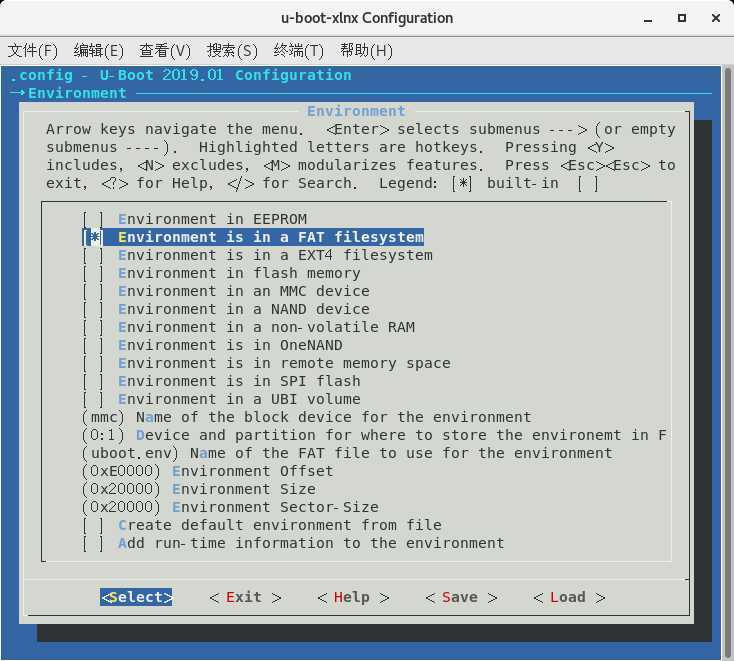Toggle Environment in a non-volatile RAM
Screen dimensions: 734x661
point(249,327)
